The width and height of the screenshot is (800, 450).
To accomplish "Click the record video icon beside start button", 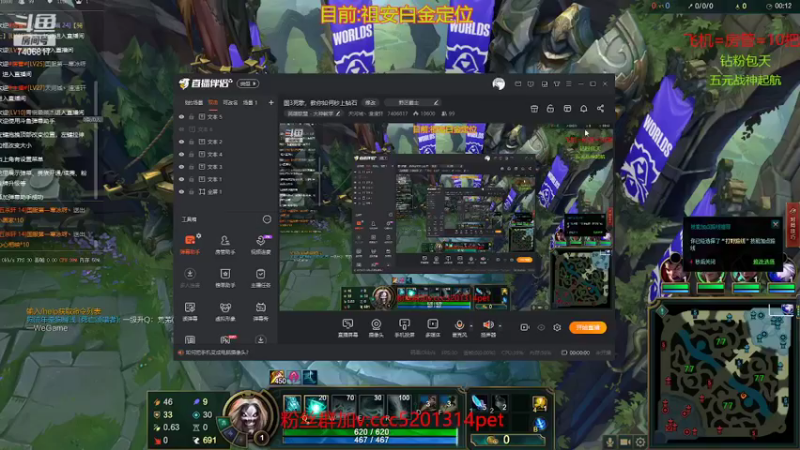I will pyautogui.click(x=524, y=327).
